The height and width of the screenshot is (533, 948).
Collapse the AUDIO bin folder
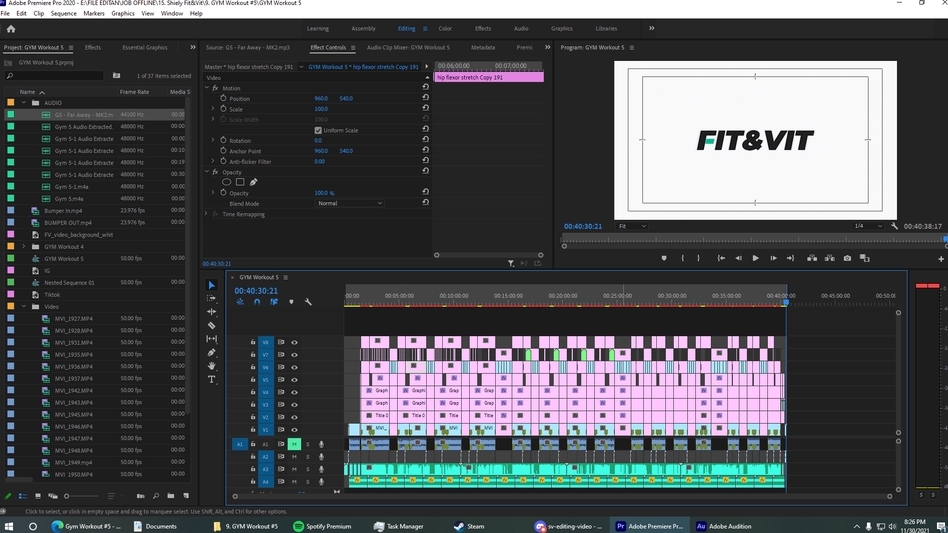click(x=24, y=103)
